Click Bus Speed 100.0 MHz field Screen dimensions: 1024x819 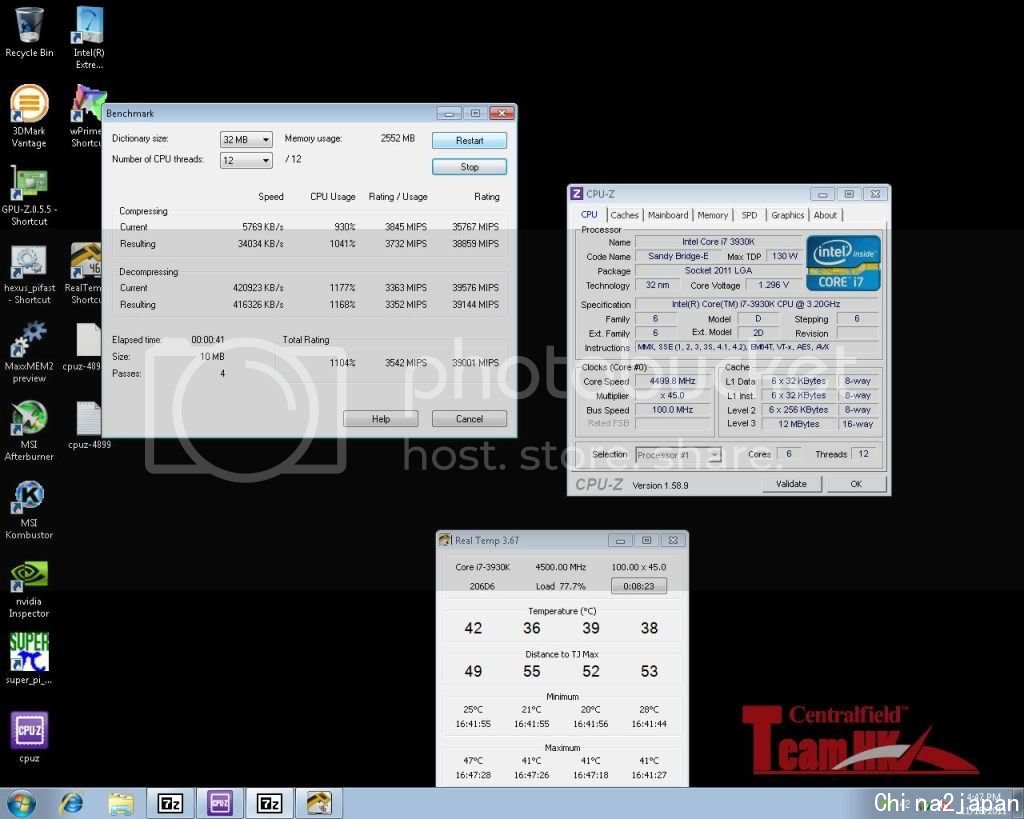click(x=672, y=410)
